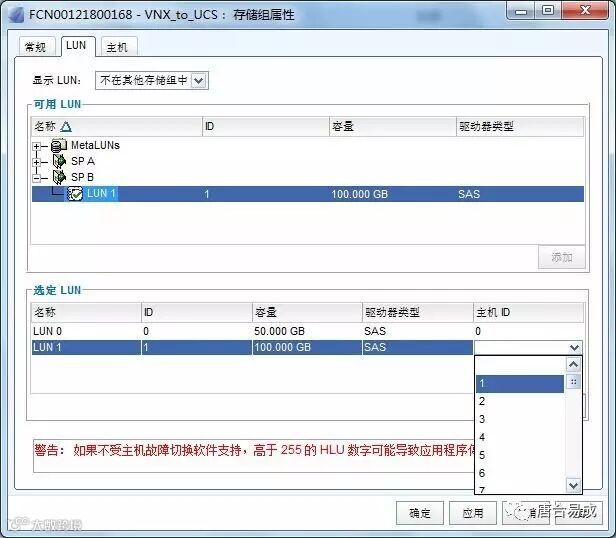Open the 主机 ID dropdown for LUN 1
This screenshot has height=538, width=616.
pyautogui.click(x=574, y=347)
